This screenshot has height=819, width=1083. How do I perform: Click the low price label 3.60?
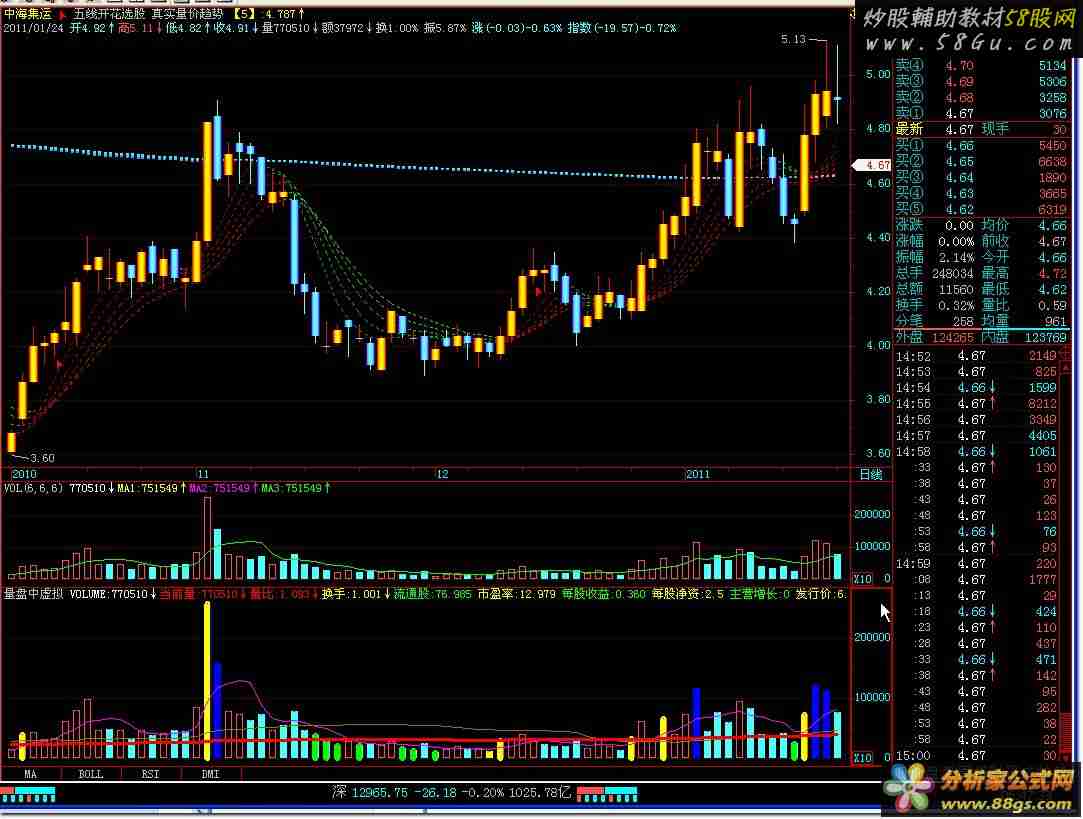(42, 459)
